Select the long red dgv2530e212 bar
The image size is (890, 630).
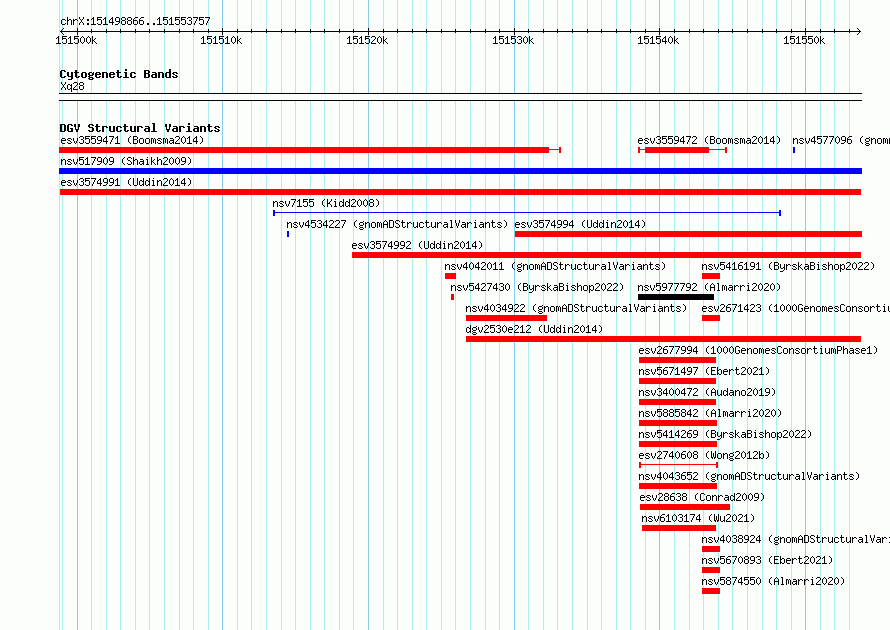tap(664, 339)
